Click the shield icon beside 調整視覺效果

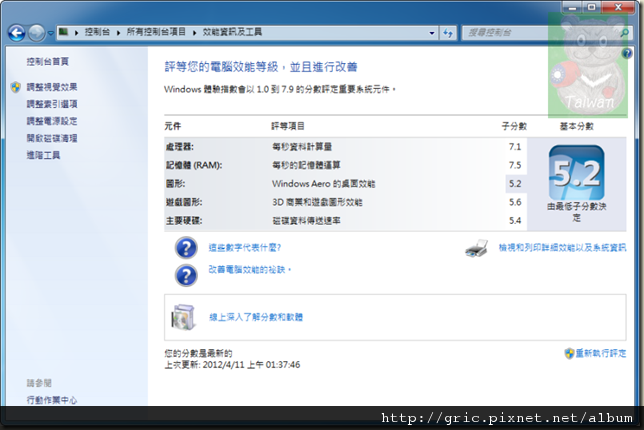point(16,87)
